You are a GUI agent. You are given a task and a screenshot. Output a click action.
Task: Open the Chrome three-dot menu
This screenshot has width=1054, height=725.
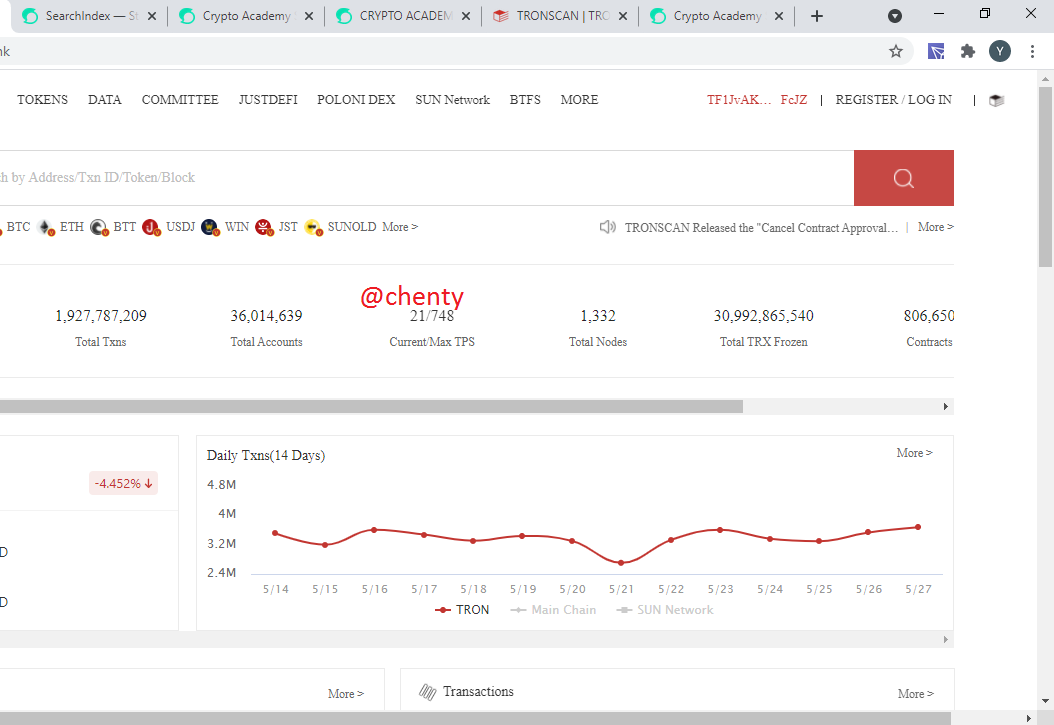pos(1032,51)
